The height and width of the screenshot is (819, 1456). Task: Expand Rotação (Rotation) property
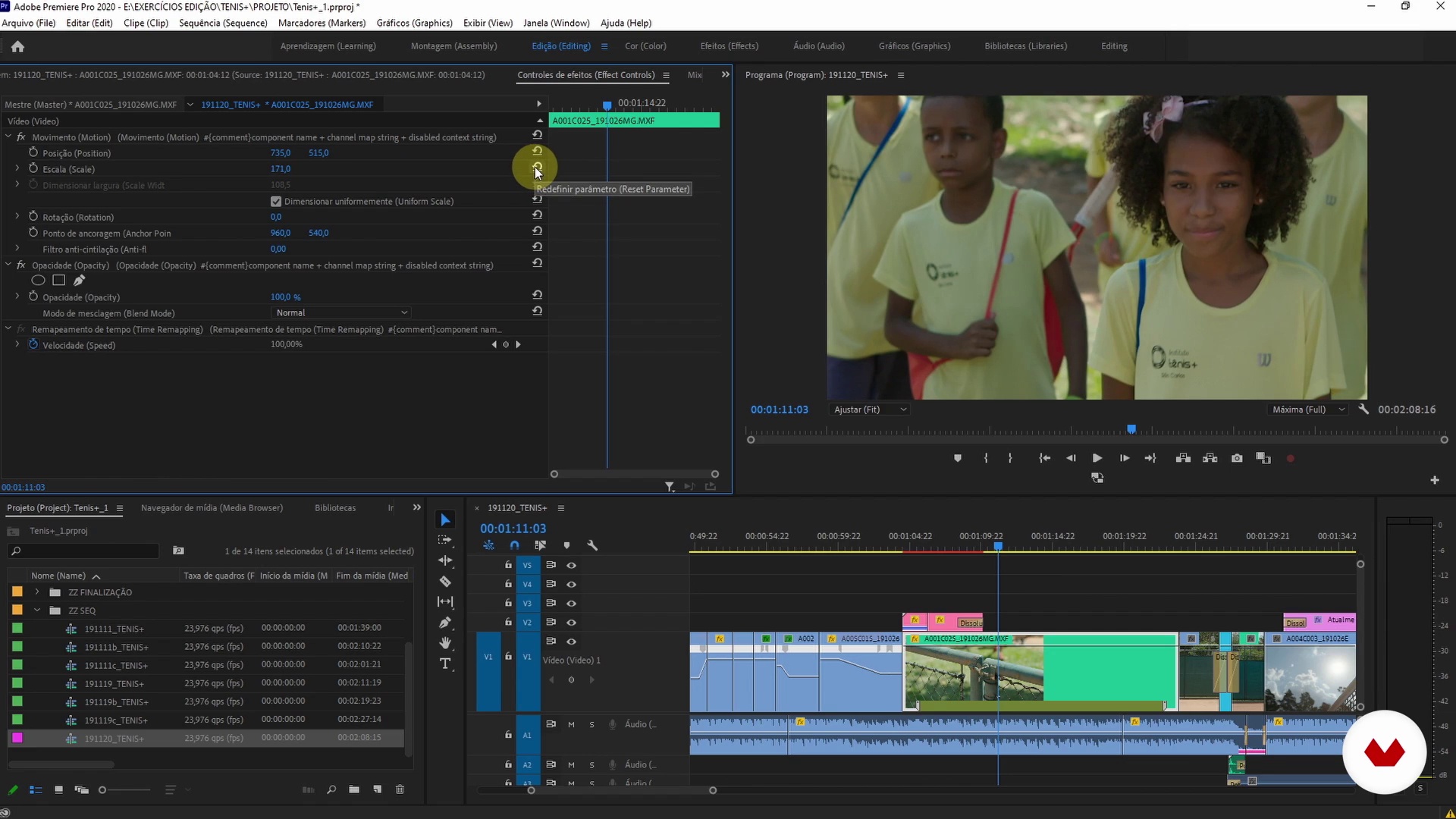pyautogui.click(x=17, y=216)
